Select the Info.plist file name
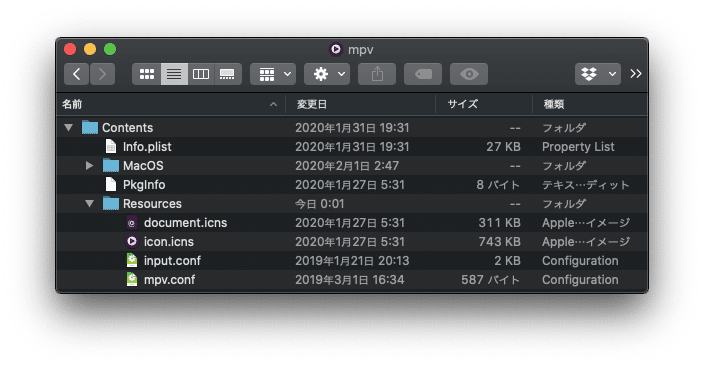704x367 pixels. pos(147,147)
